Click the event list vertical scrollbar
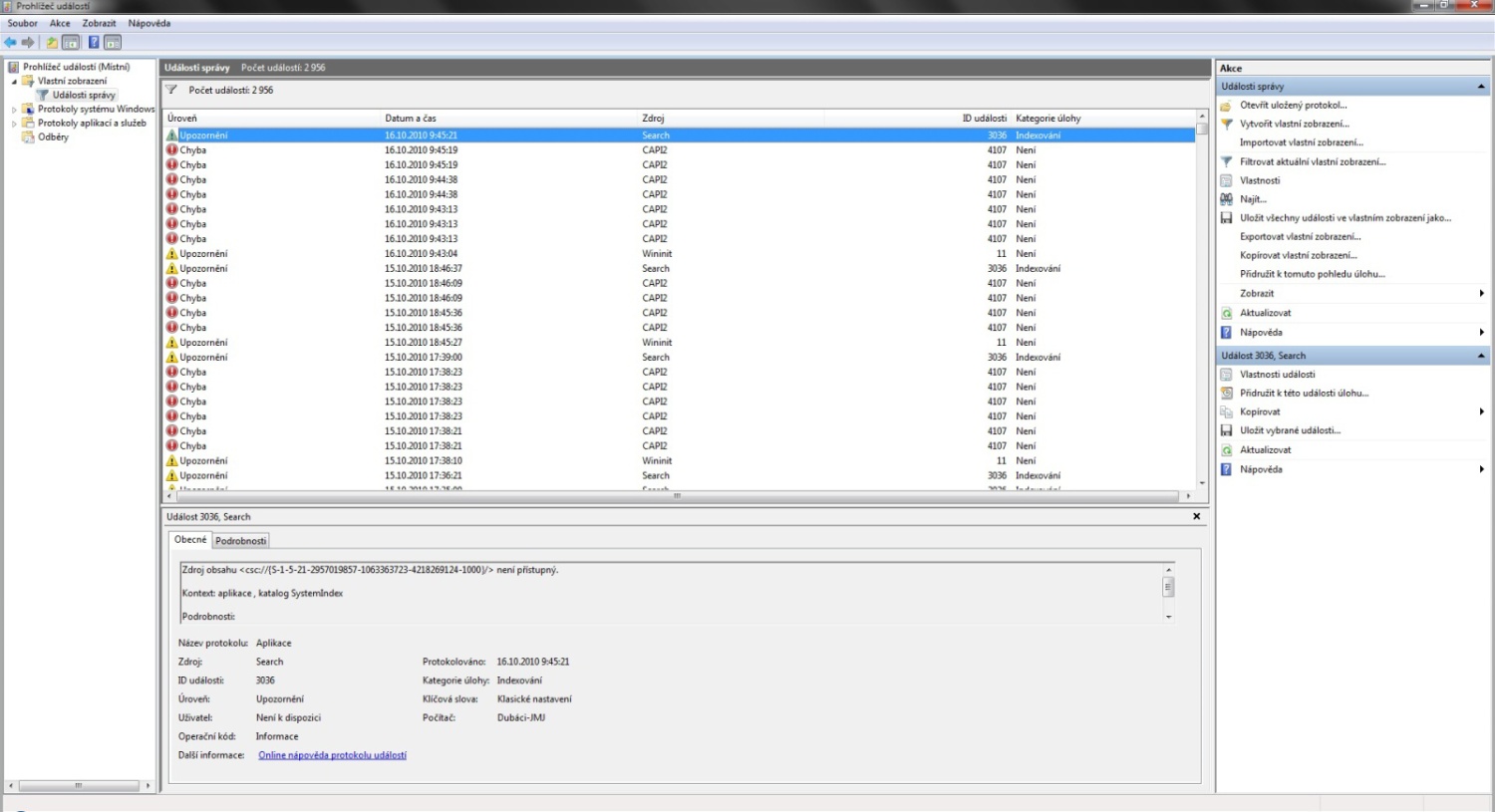 [x=1202, y=299]
